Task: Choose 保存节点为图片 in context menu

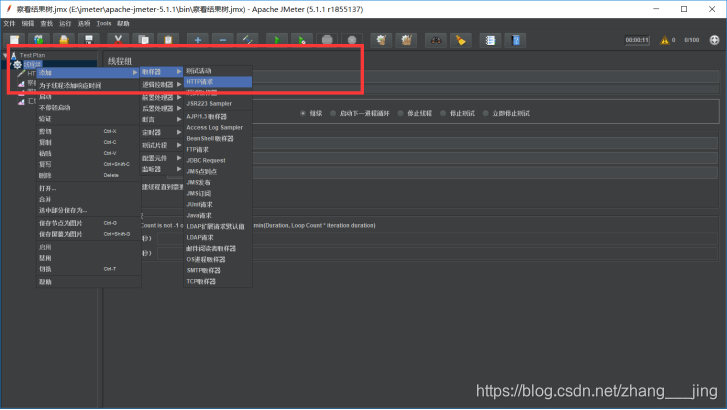Action: point(88,223)
